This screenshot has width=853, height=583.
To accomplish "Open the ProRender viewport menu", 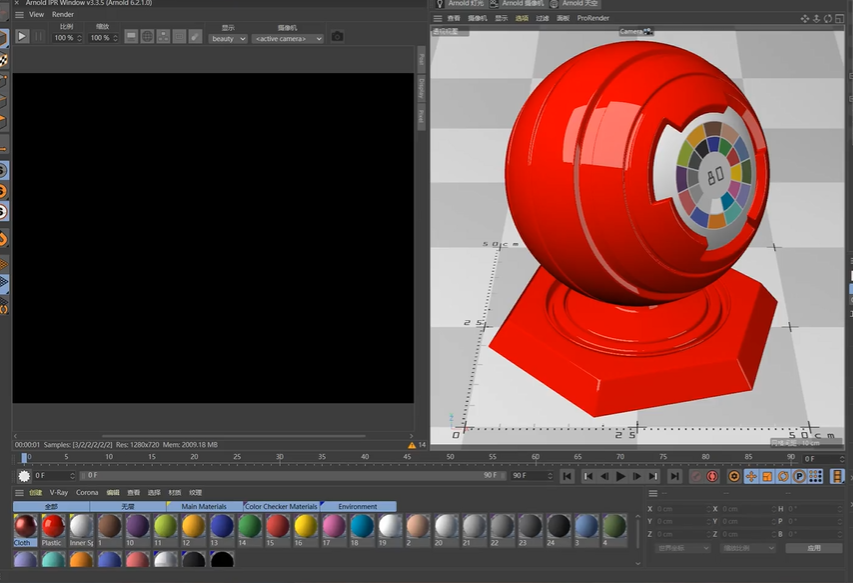I will 593,18.
